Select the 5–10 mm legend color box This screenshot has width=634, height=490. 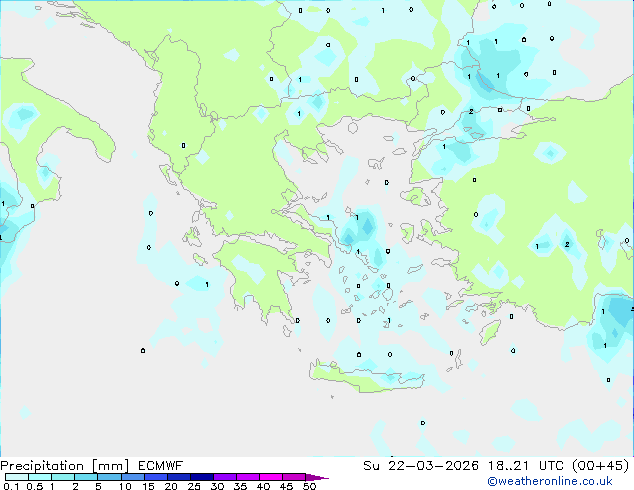coord(109,477)
